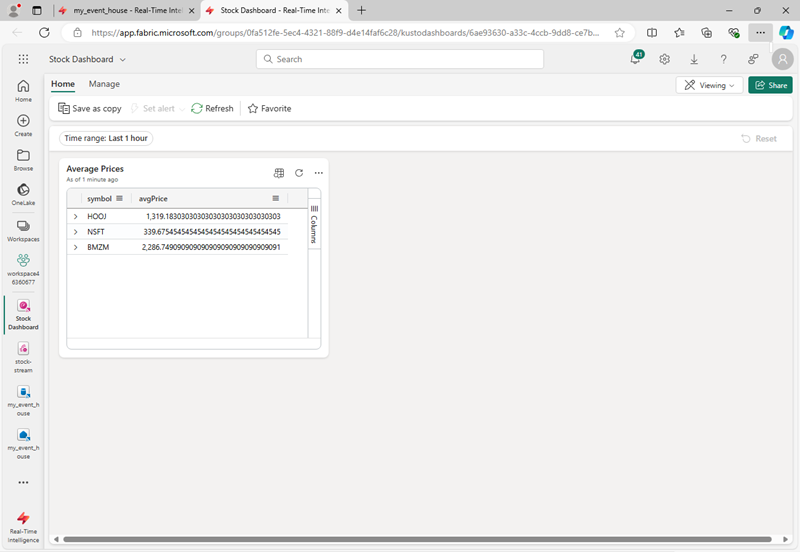Viewport: 800px width, 552px height.
Task: Focus the Search box
Action: [x=400, y=59]
